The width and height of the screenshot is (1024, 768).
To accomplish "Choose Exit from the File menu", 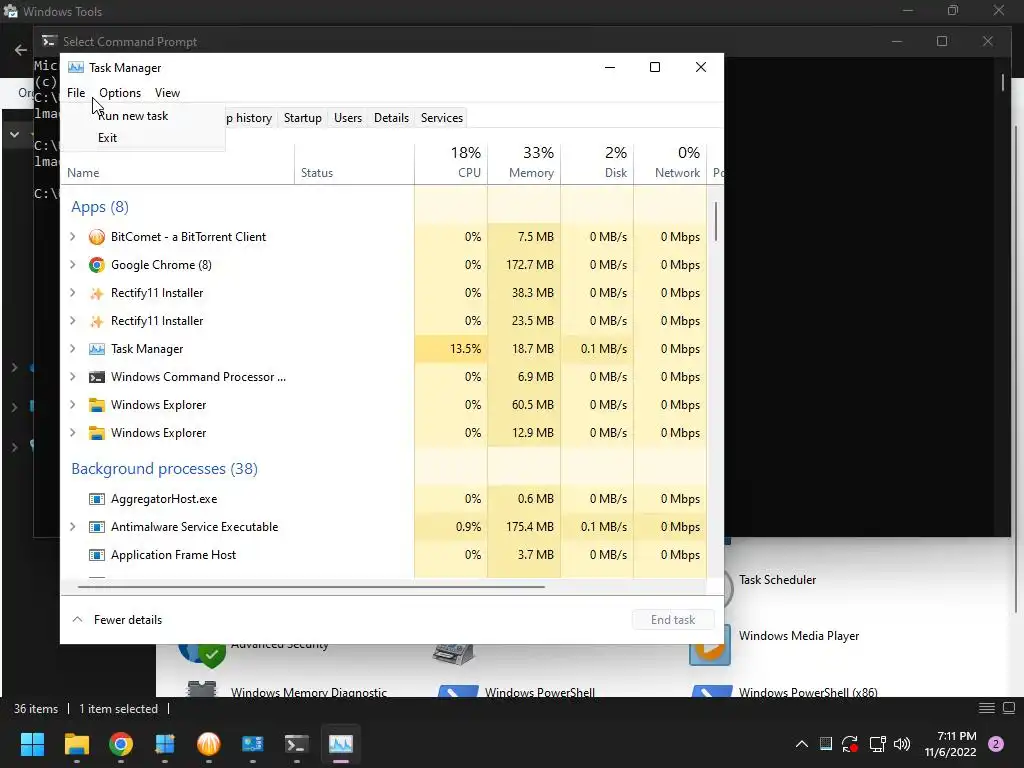I will [x=142, y=138].
